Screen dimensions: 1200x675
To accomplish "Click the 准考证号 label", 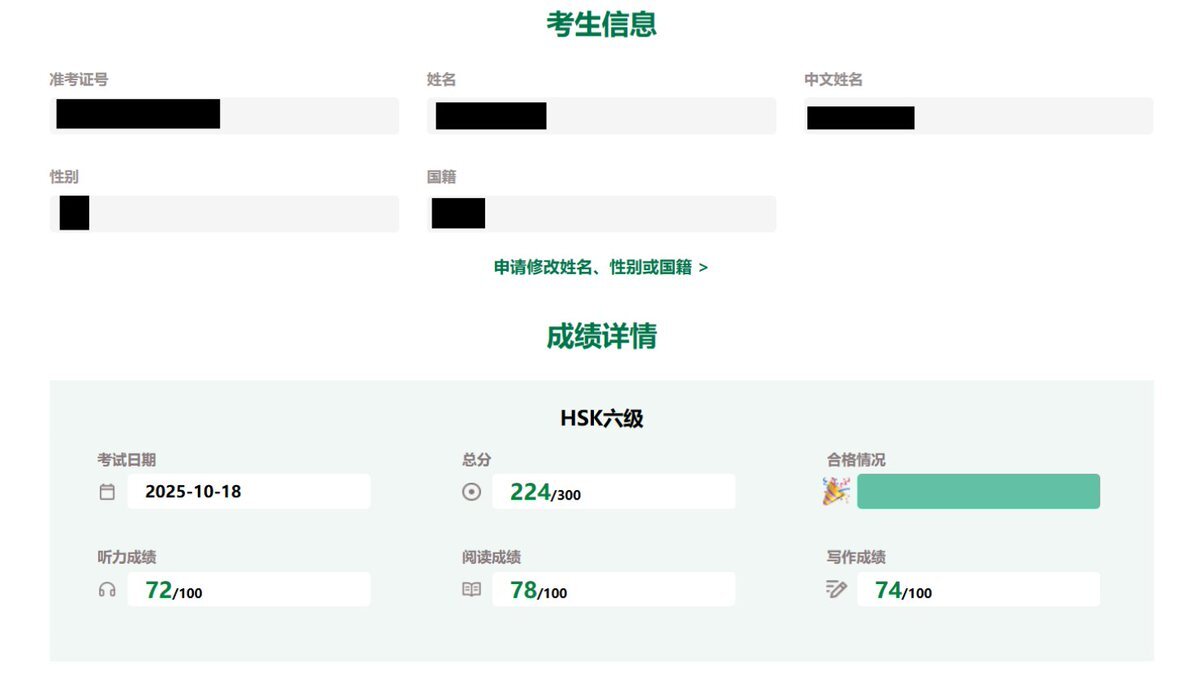I will [79, 80].
